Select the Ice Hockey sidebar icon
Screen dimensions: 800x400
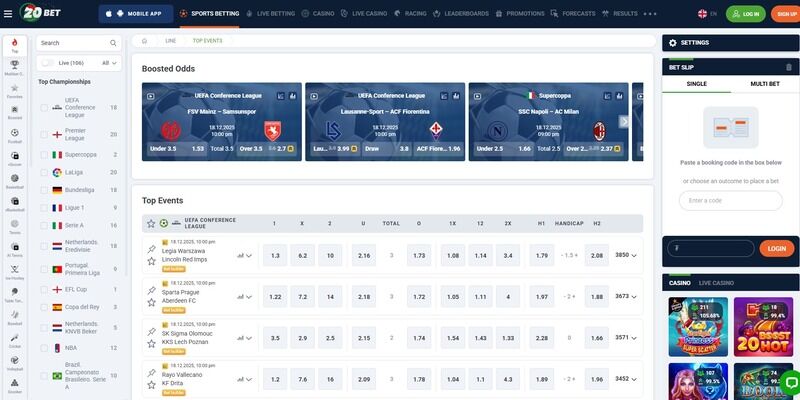(14, 272)
